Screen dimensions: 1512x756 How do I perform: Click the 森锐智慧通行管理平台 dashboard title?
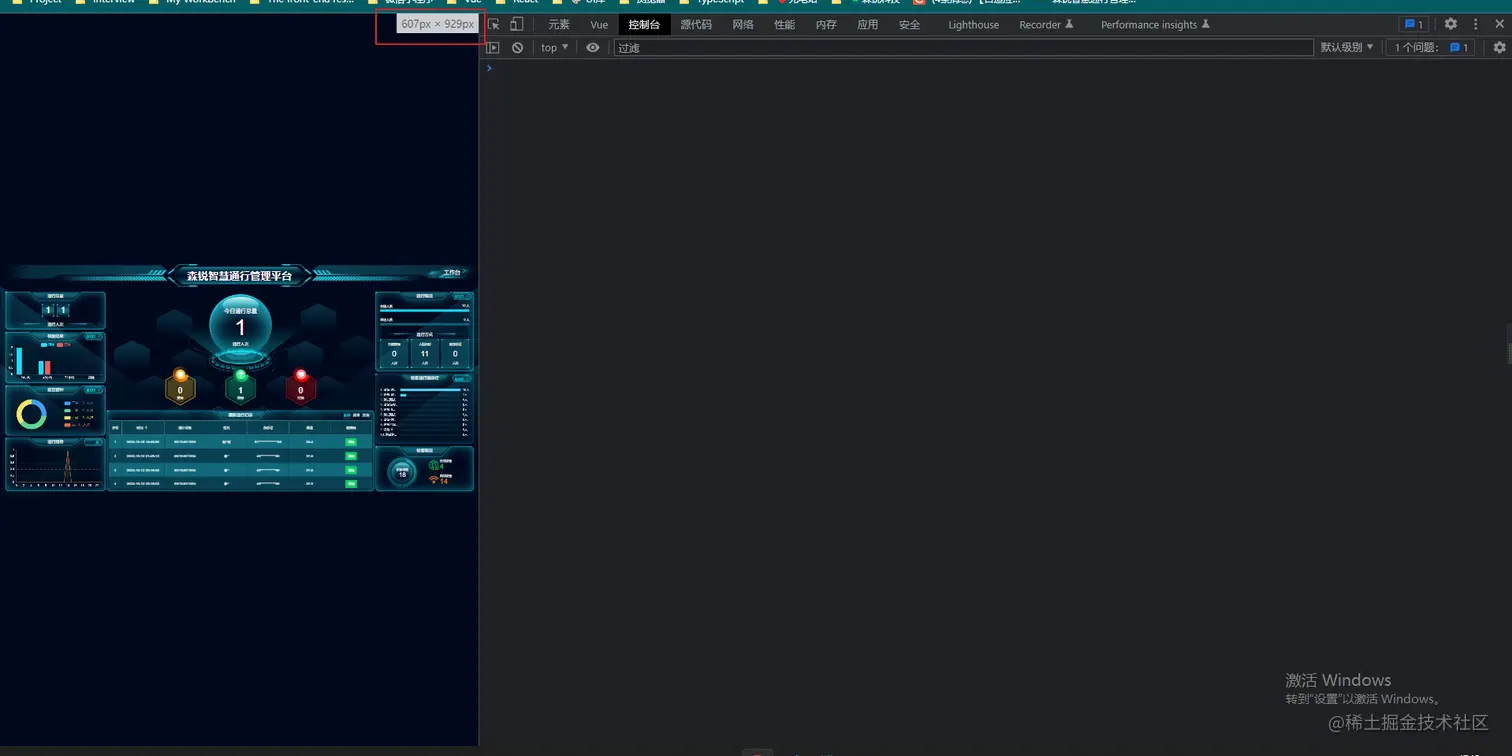pos(240,276)
